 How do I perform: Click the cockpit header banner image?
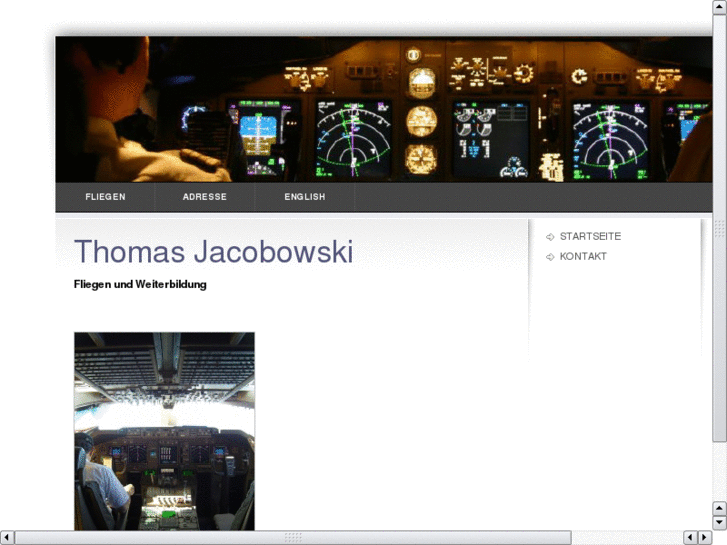tap(384, 110)
